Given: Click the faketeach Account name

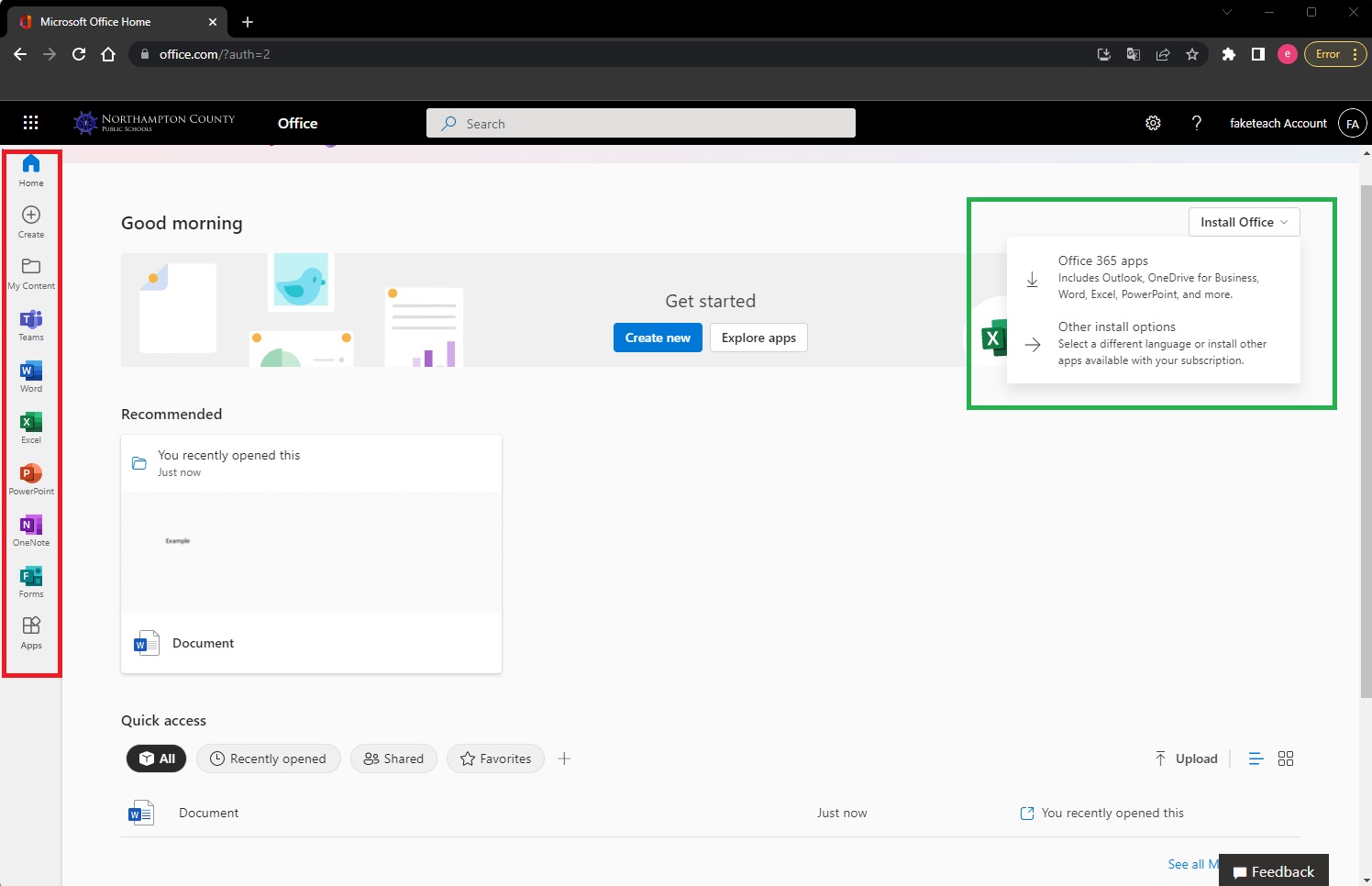Looking at the screenshot, I should coord(1278,123).
